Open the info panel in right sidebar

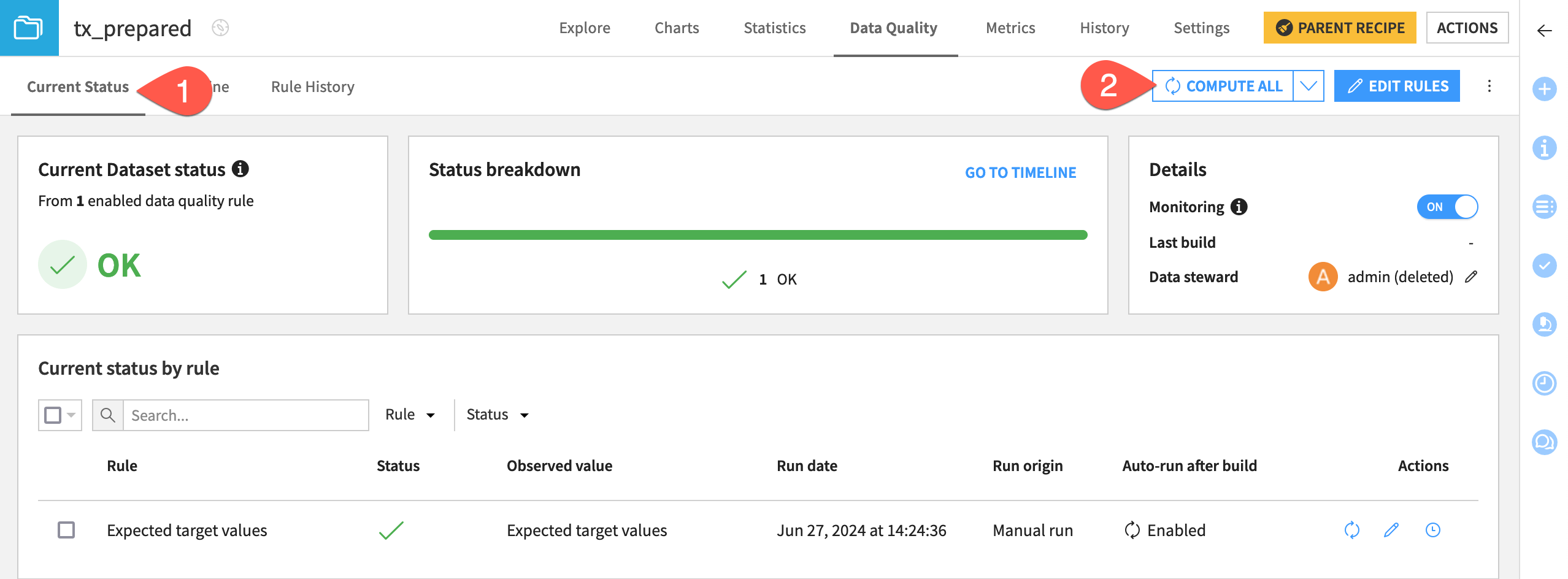pyautogui.click(x=1544, y=148)
